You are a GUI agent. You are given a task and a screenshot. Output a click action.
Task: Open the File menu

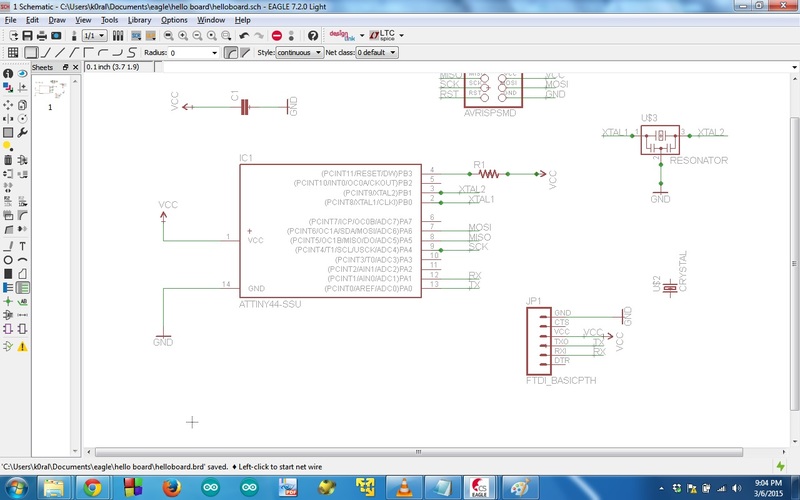[x=10, y=20]
